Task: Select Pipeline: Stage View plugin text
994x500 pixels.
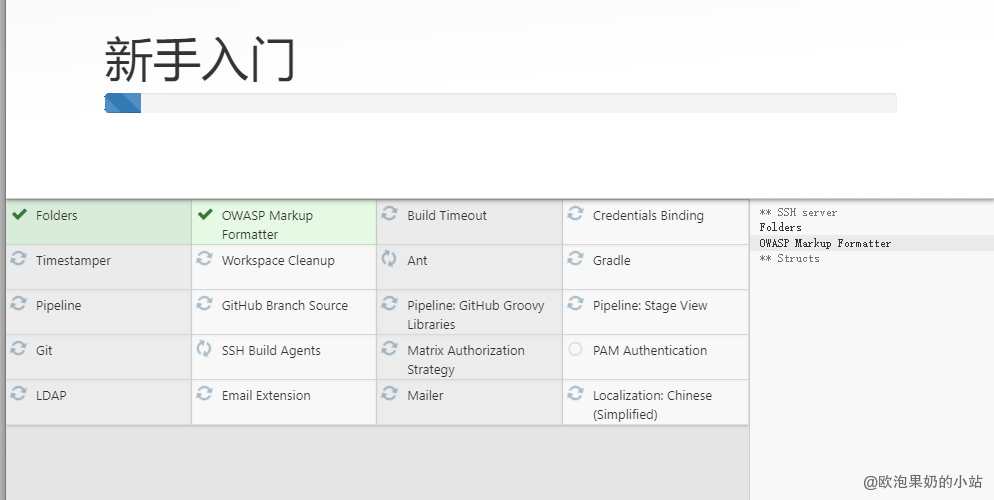Action: pos(650,305)
